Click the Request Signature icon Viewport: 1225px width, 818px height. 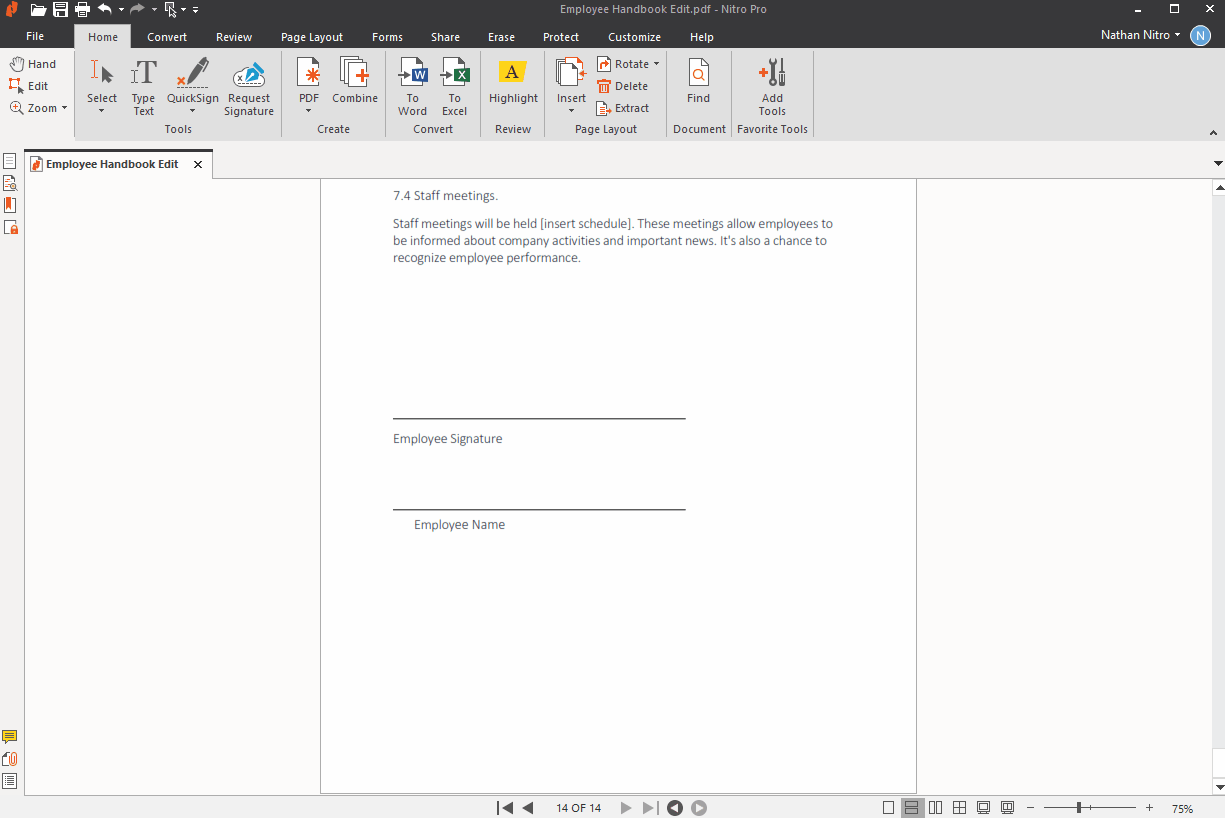pos(249,86)
